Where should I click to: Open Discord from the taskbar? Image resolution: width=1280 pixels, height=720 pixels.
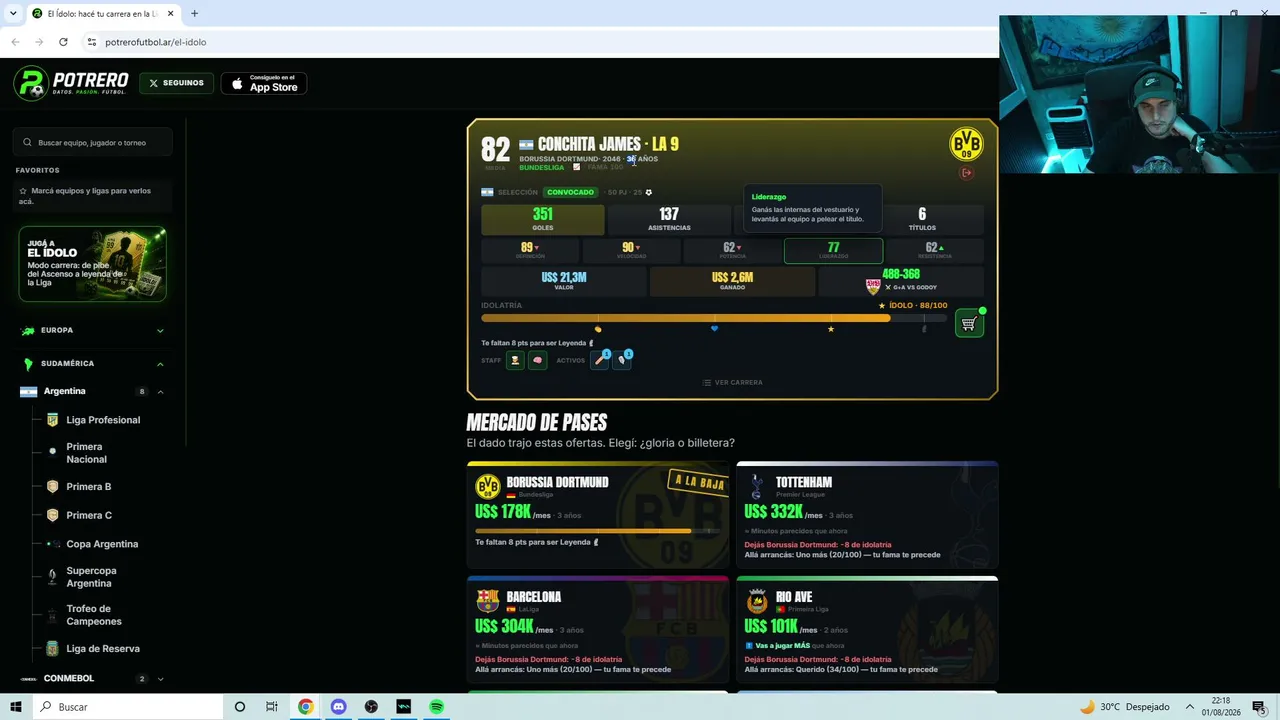(x=338, y=707)
